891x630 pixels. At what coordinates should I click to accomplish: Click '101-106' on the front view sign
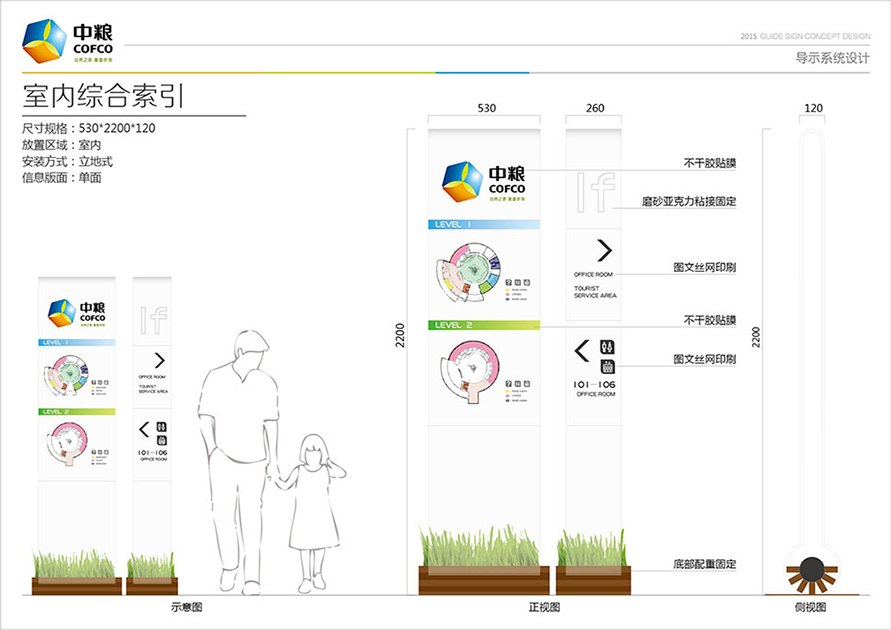[594, 385]
